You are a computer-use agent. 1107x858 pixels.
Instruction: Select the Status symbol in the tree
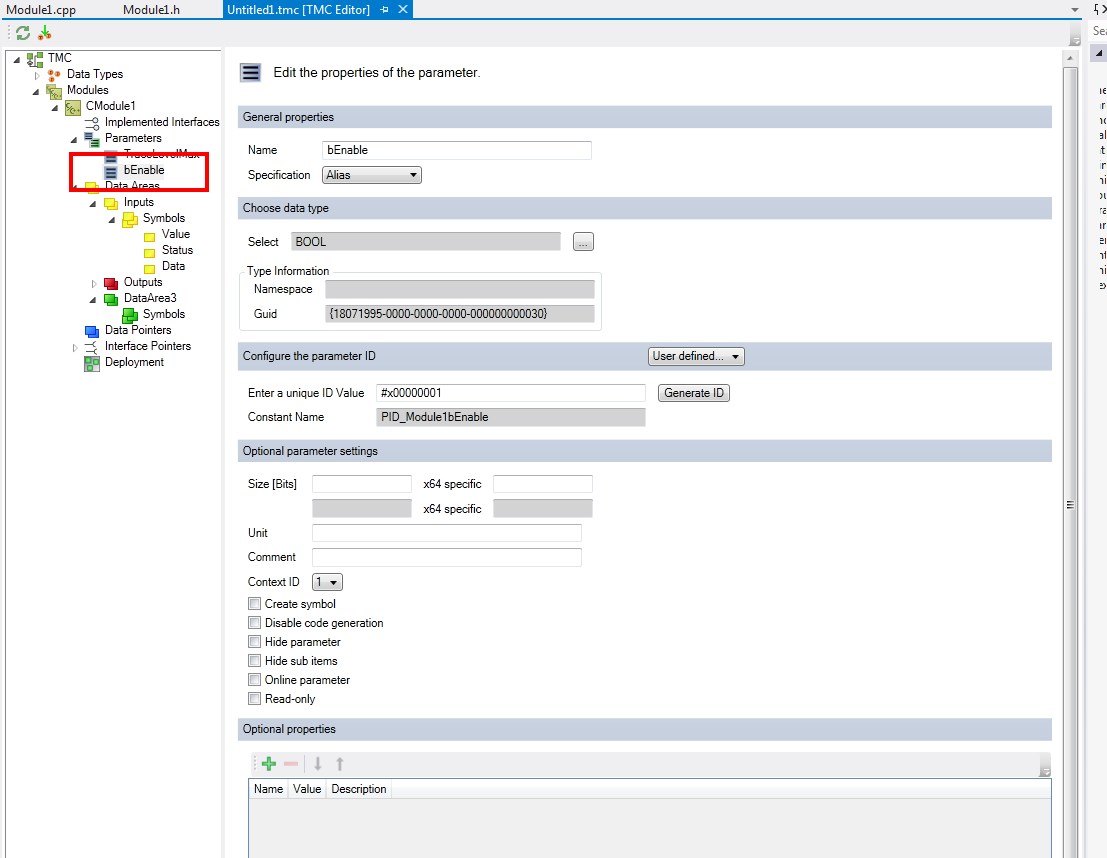coord(177,250)
